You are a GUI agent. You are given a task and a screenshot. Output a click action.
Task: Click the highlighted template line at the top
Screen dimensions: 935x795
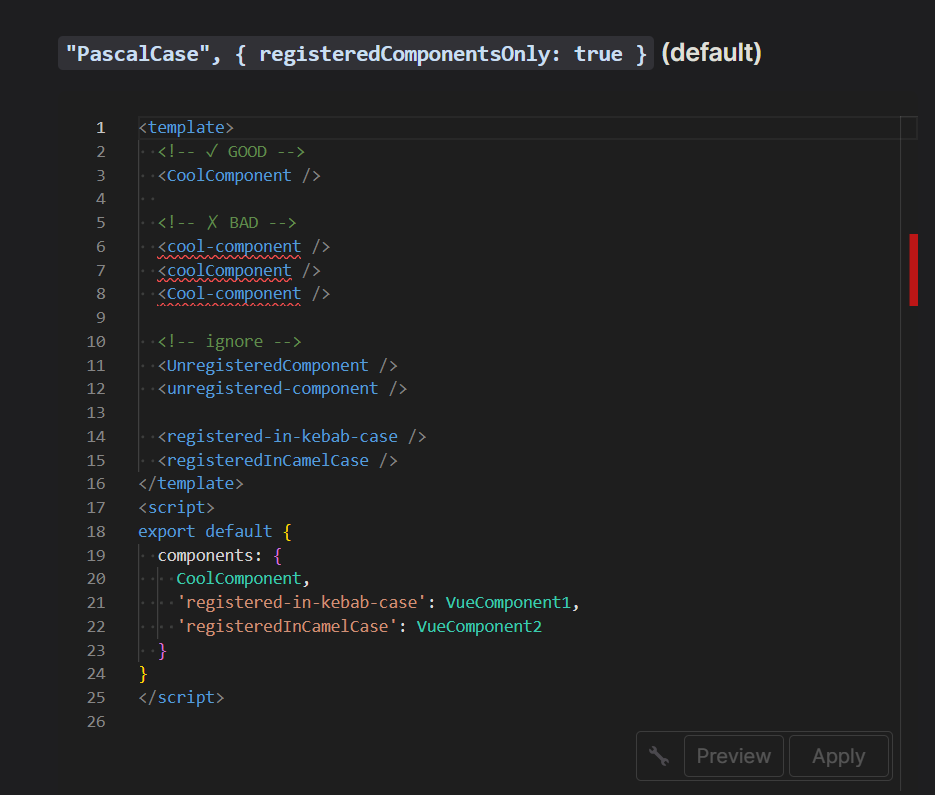[186, 128]
